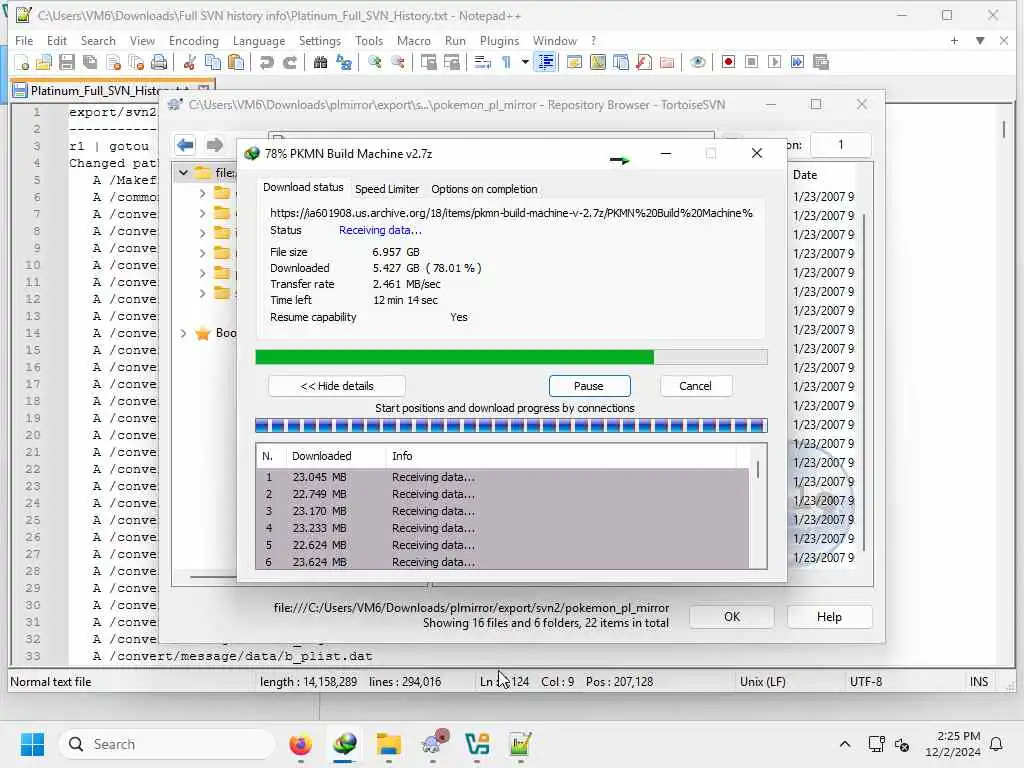The height and width of the screenshot is (768, 1024).
Task: Click the Print toolbar icon in Notepad++
Action: 159,63
